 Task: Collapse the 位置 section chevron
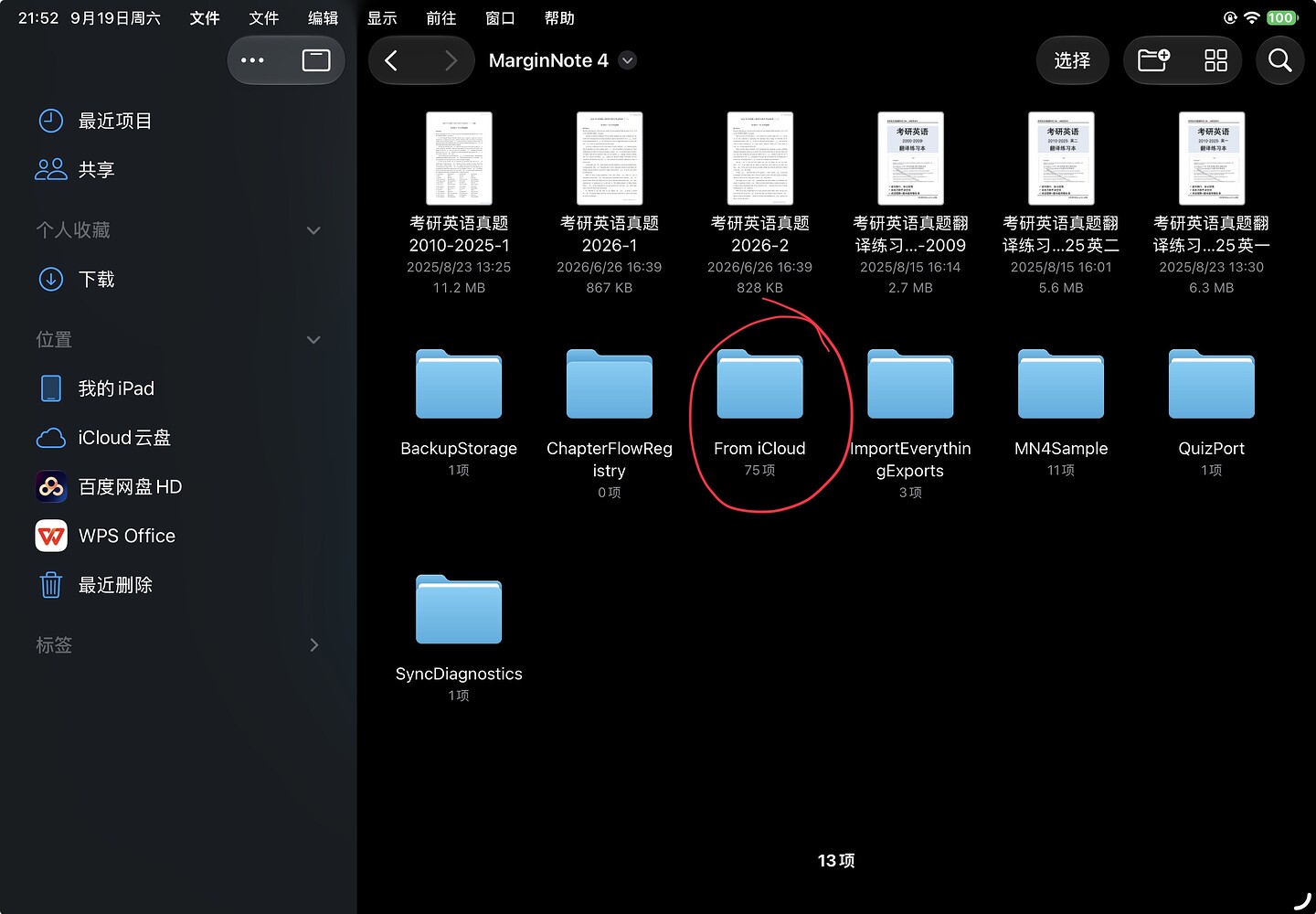313,340
